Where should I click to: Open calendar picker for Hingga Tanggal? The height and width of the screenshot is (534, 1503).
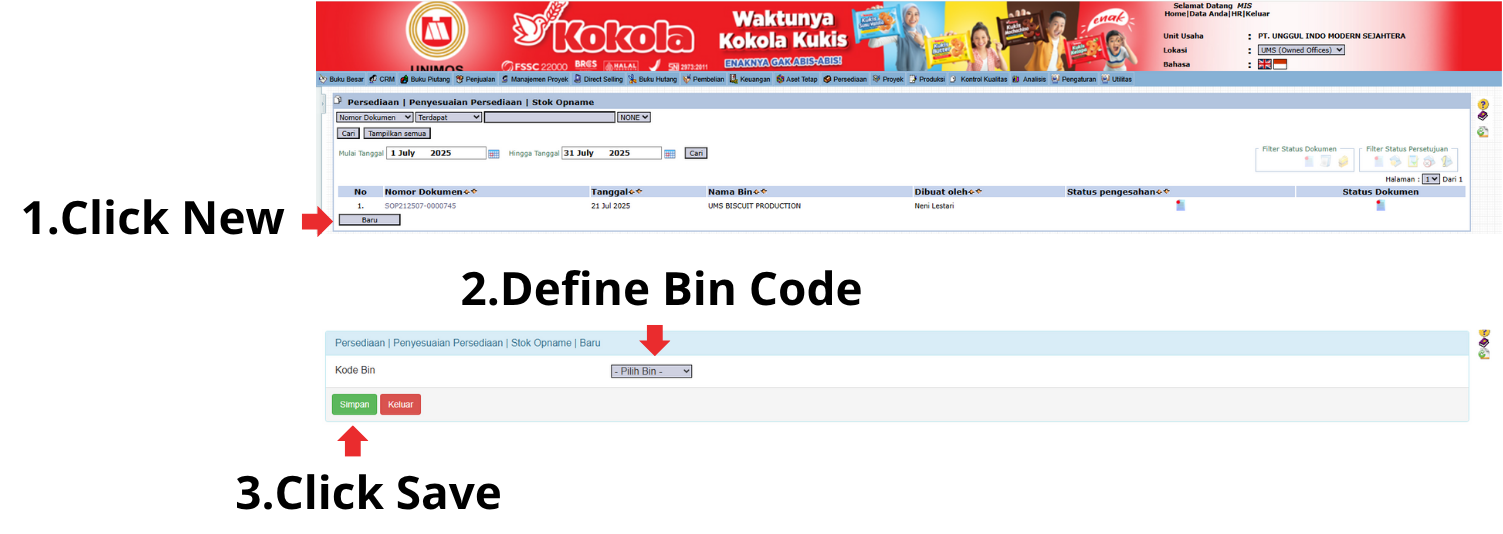point(670,154)
